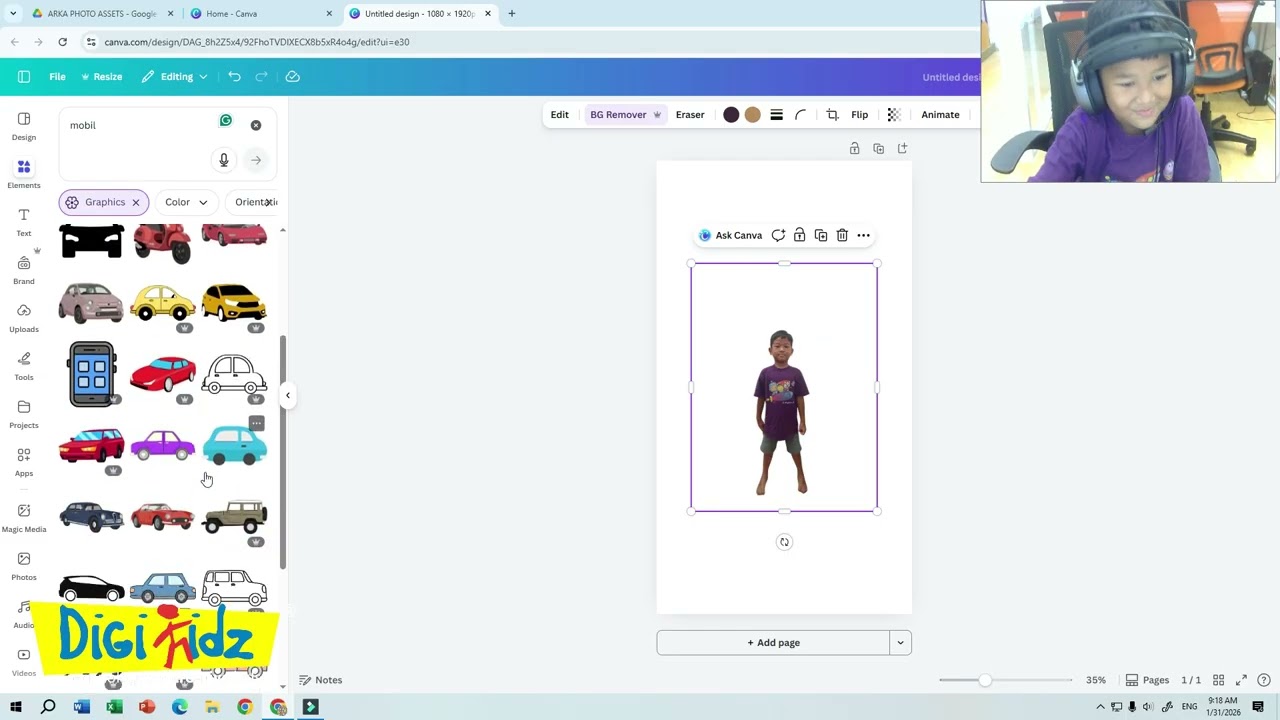Select the turquoise car graphic
1280x720 pixels.
235,445
